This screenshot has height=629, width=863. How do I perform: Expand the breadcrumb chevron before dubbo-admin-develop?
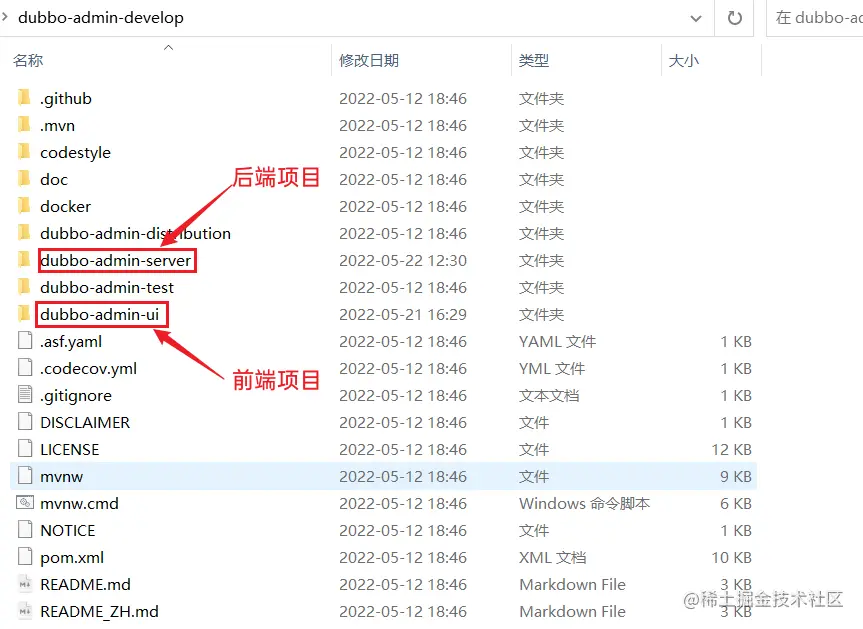[5, 17]
